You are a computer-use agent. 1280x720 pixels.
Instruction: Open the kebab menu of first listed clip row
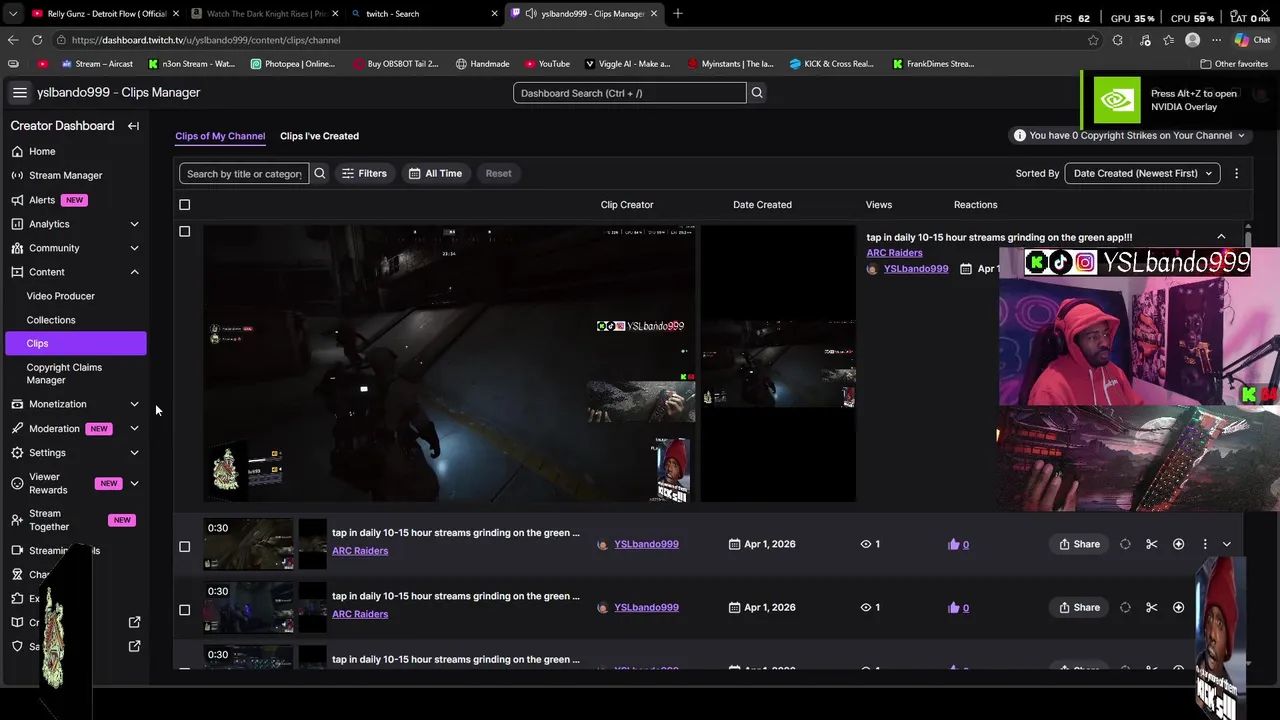point(1205,544)
